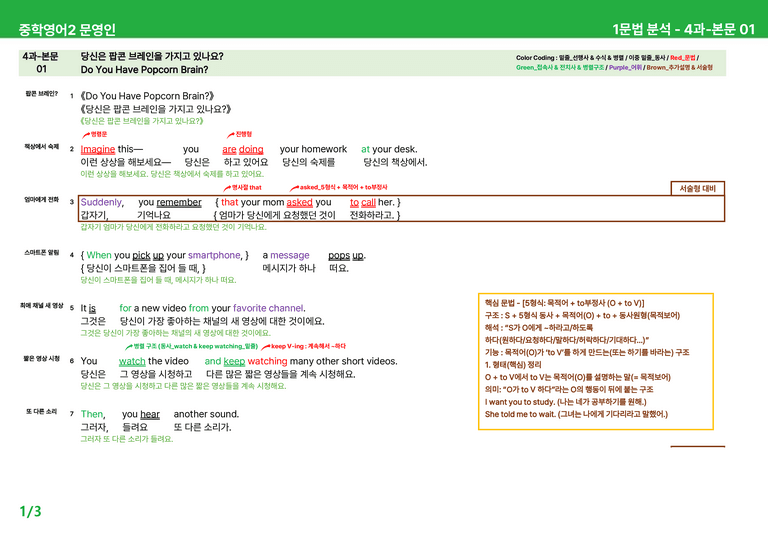Click the sentence 1 title '《Do You Have Popcorn Brain?》'

pos(147,96)
